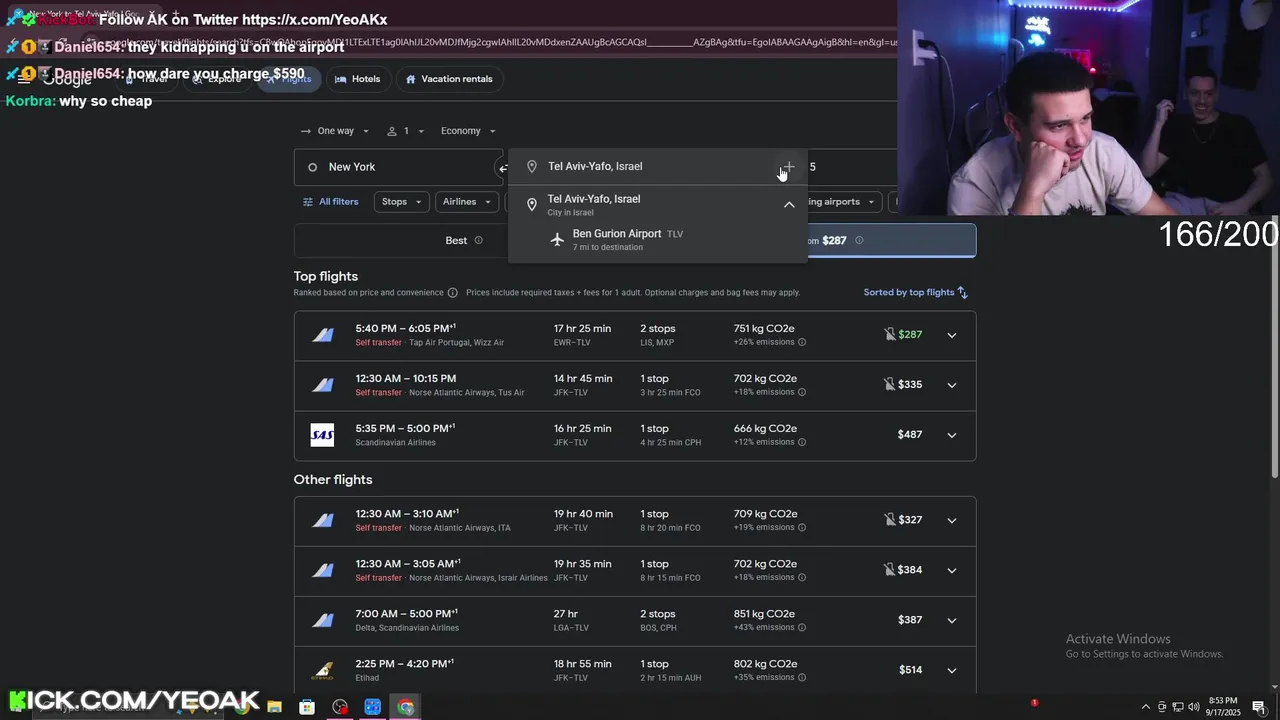Open All filters
The image size is (1280, 720).
(330, 202)
